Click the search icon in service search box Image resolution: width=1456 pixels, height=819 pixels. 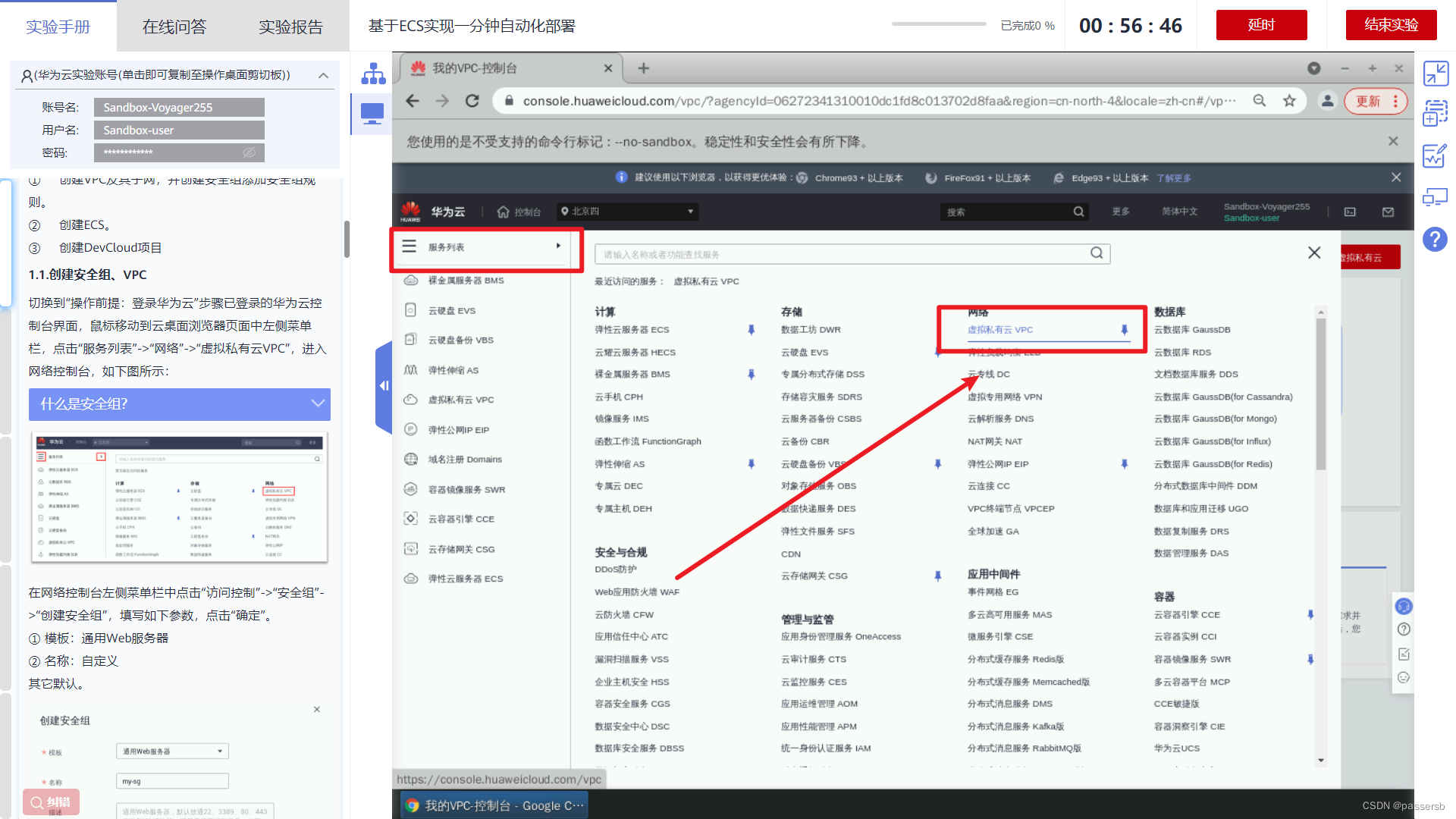point(1097,253)
